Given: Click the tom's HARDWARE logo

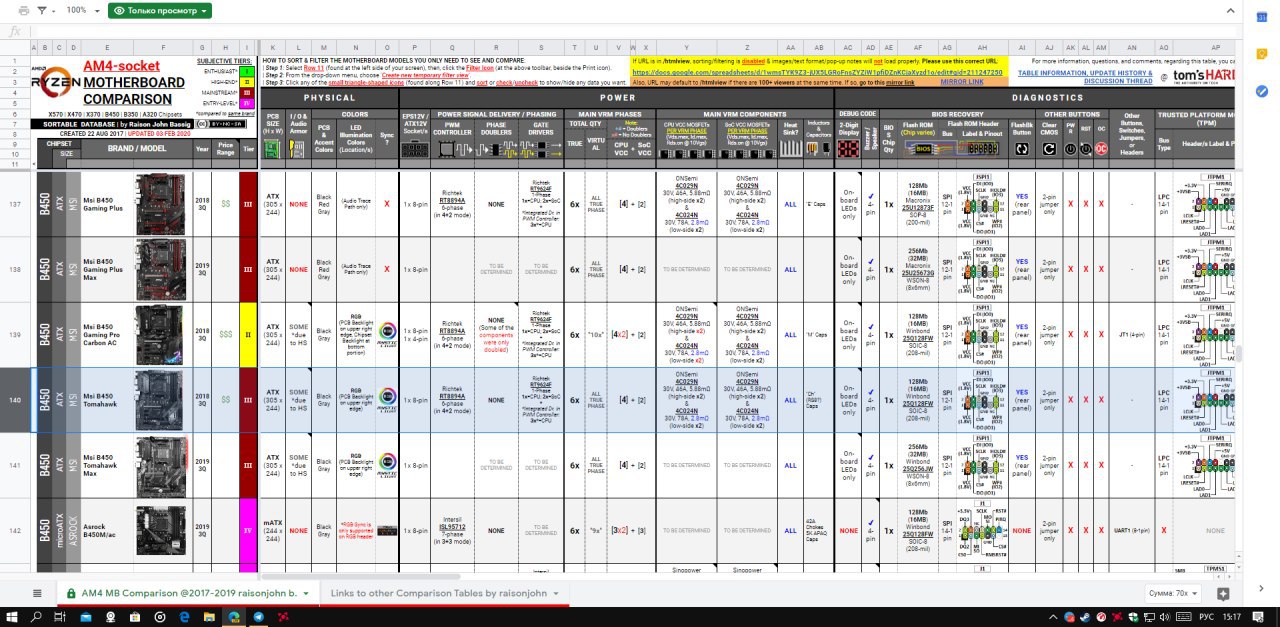Looking at the screenshot, I should pyautogui.click(x=1205, y=76).
